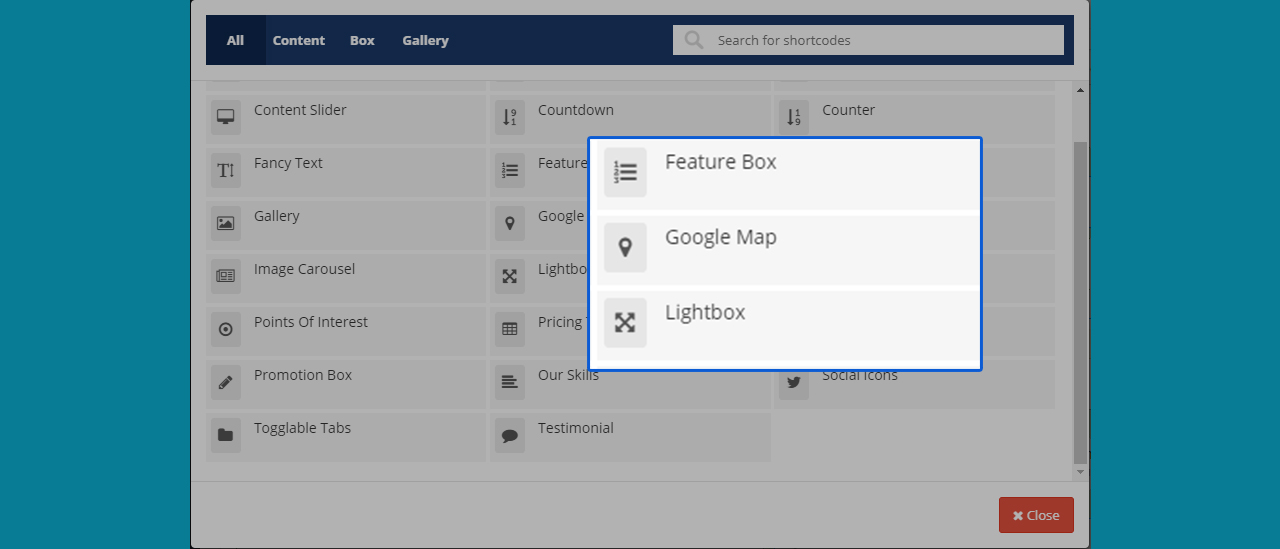Open the Content tab

coord(299,40)
